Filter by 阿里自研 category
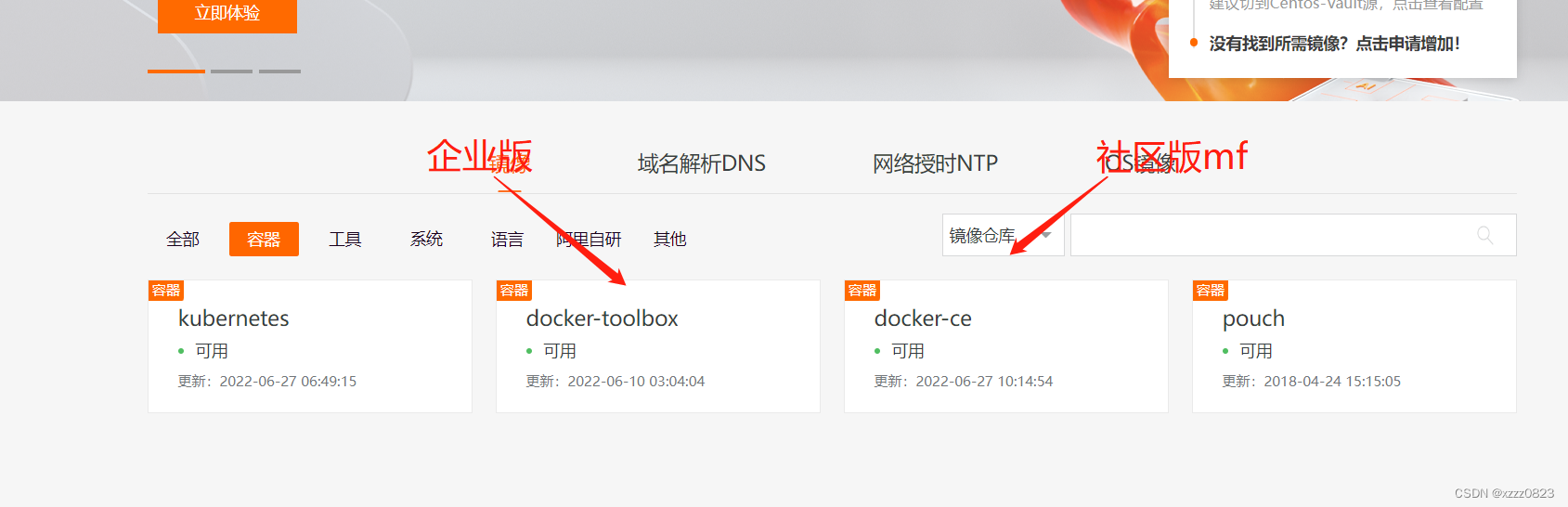The width and height of the screenshot is (1568, 507). point(589,240)
